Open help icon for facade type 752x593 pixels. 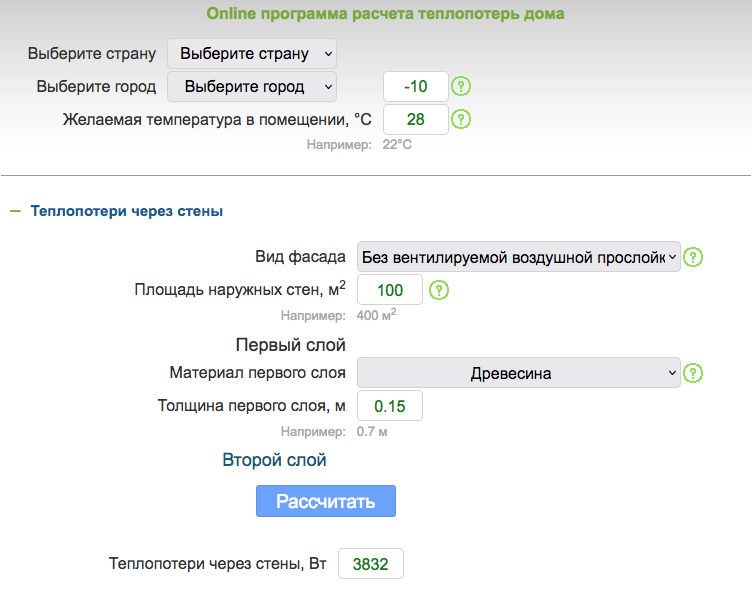(693, 257)
